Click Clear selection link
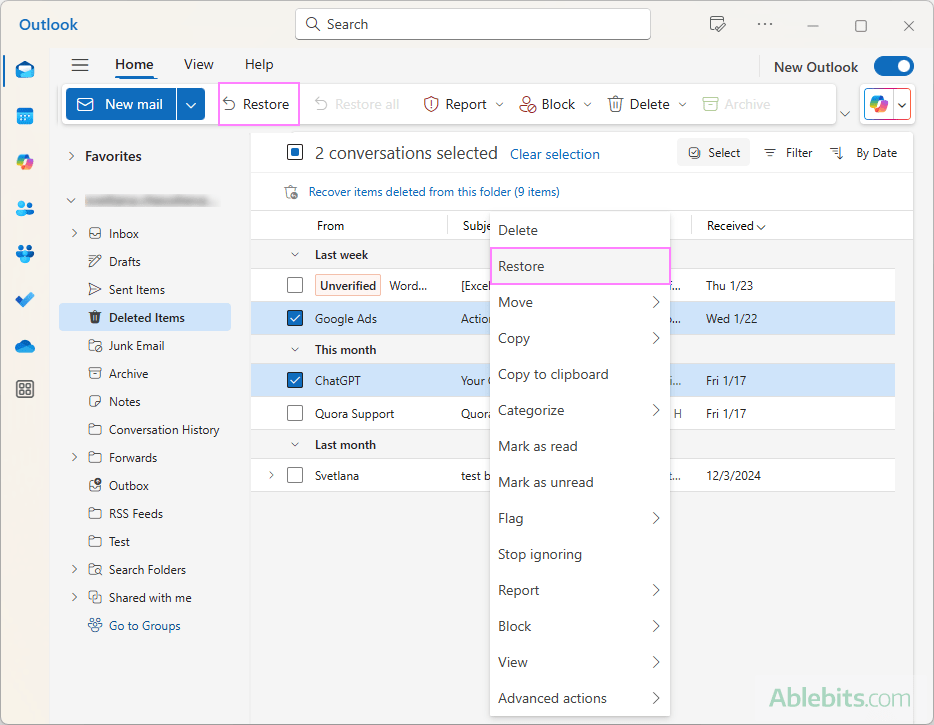 pos(555,154)
